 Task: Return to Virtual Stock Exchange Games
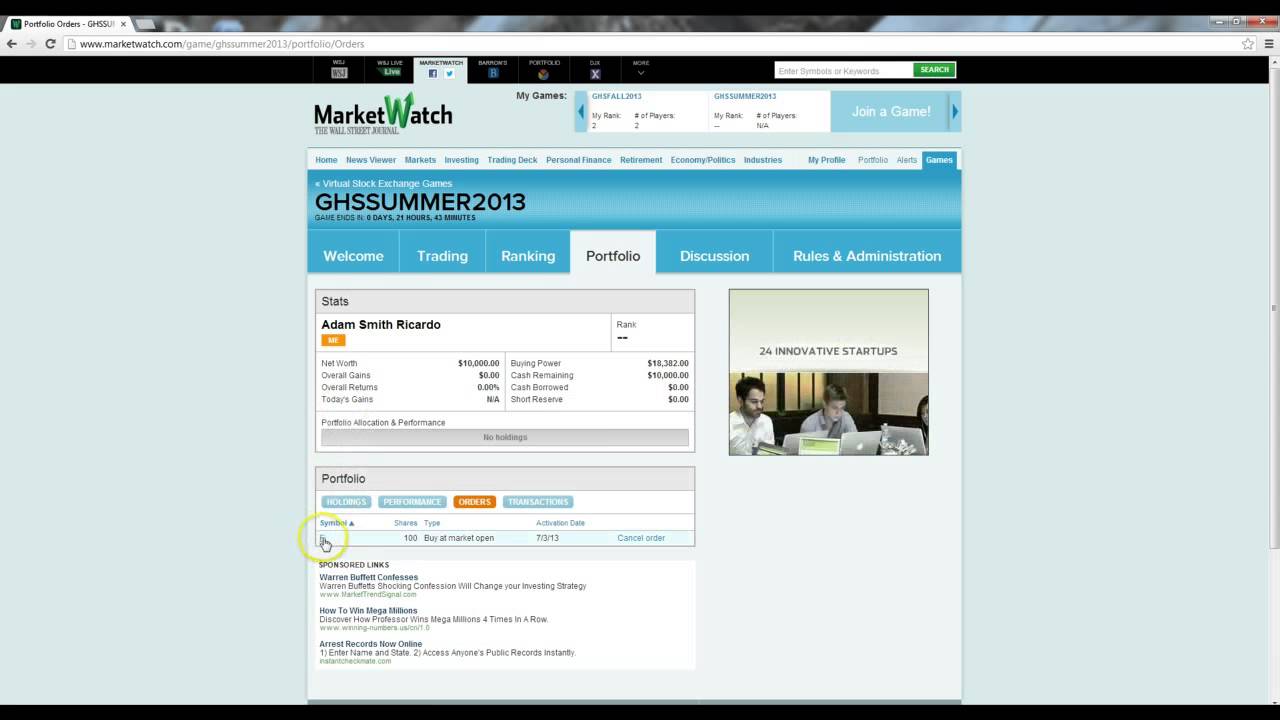[x=384, y=184]
